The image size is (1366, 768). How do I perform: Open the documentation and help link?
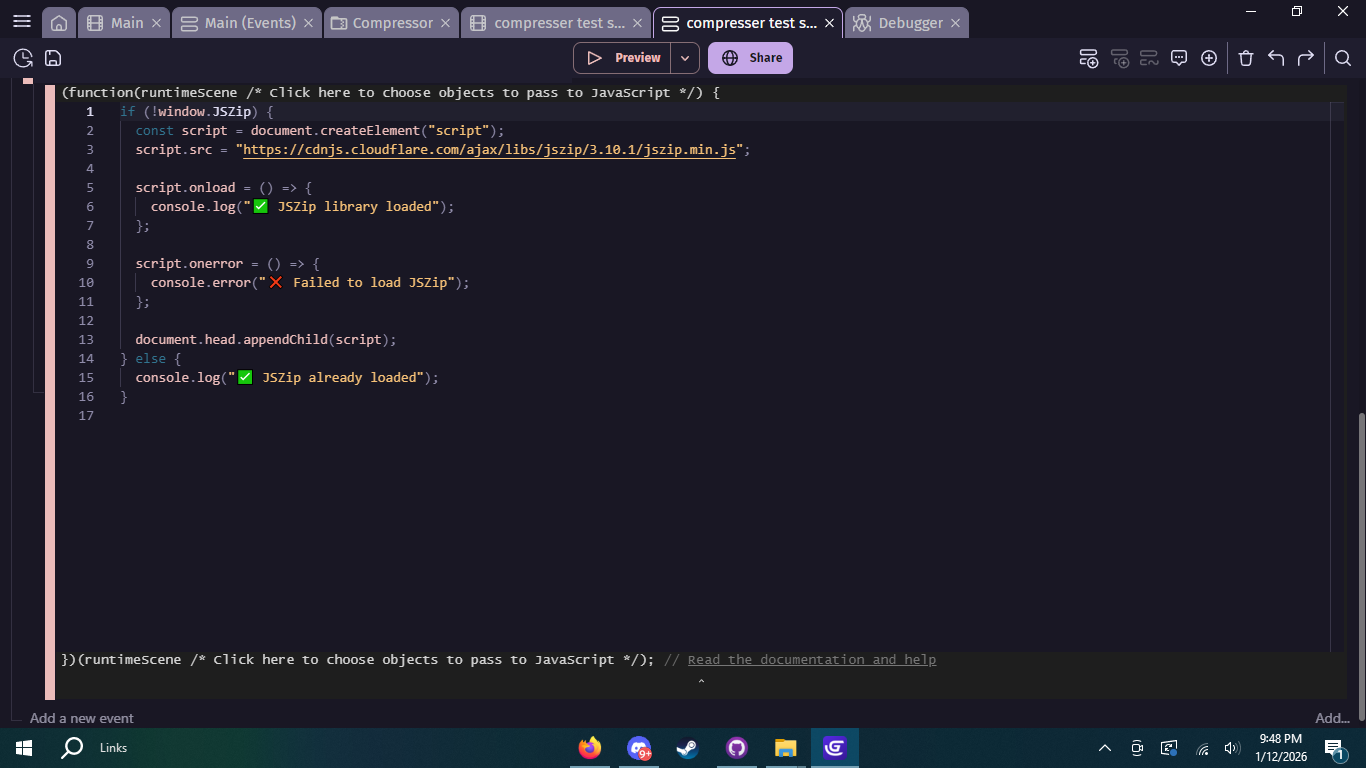click(812, 659)
